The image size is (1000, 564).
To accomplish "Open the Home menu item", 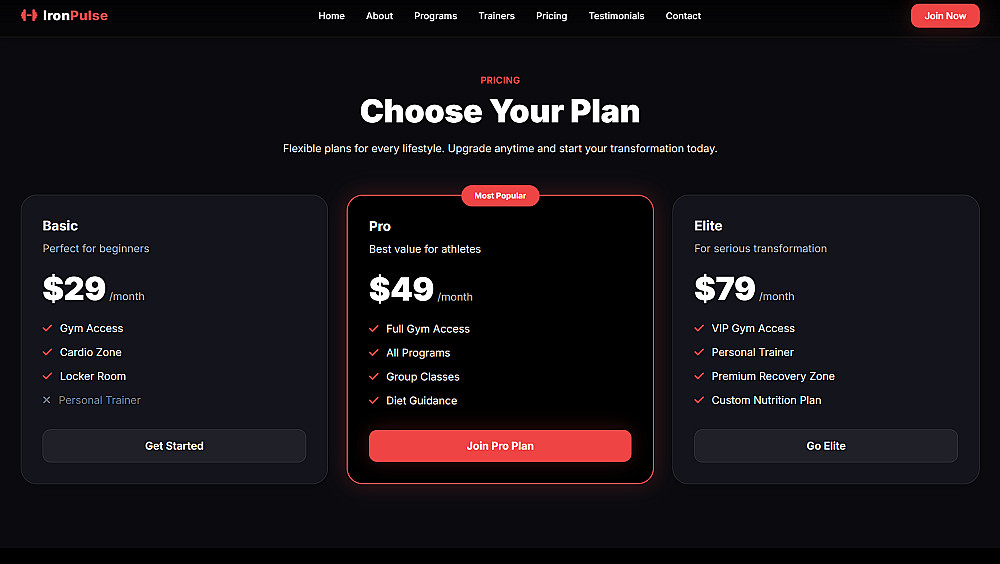I will click(331, 16).
